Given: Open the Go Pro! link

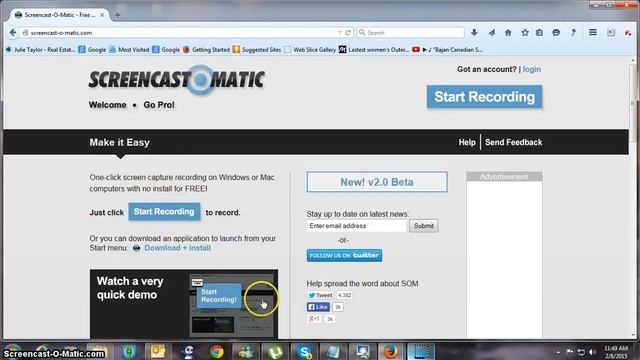Looking at the screenshot, I should pyautogui.click(x=159, y=105).
